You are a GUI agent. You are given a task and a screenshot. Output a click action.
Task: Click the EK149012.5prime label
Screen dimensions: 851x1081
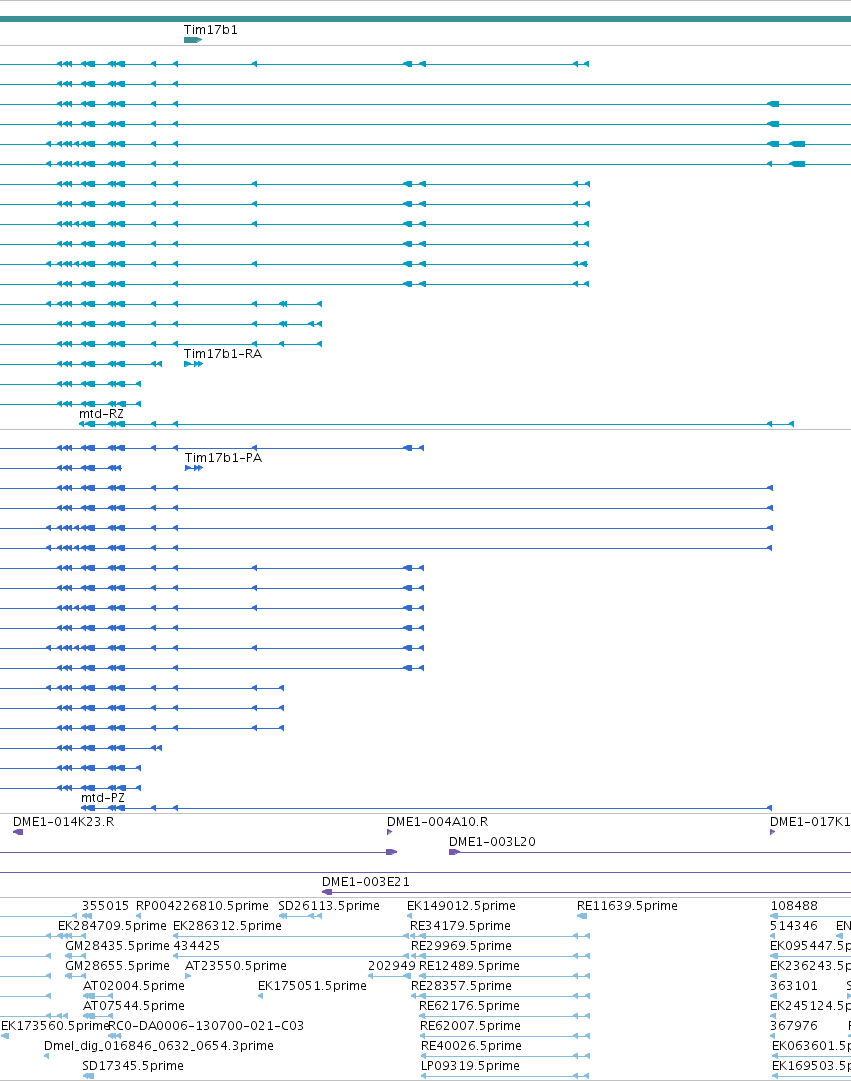[461, 906]
